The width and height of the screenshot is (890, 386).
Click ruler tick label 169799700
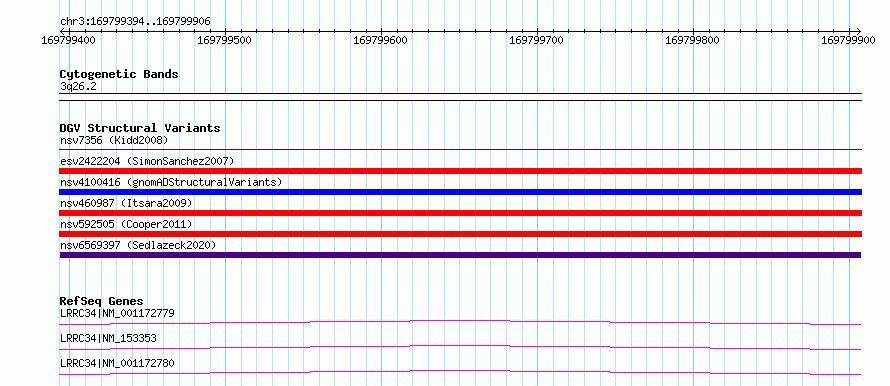[x=536, y=40]
